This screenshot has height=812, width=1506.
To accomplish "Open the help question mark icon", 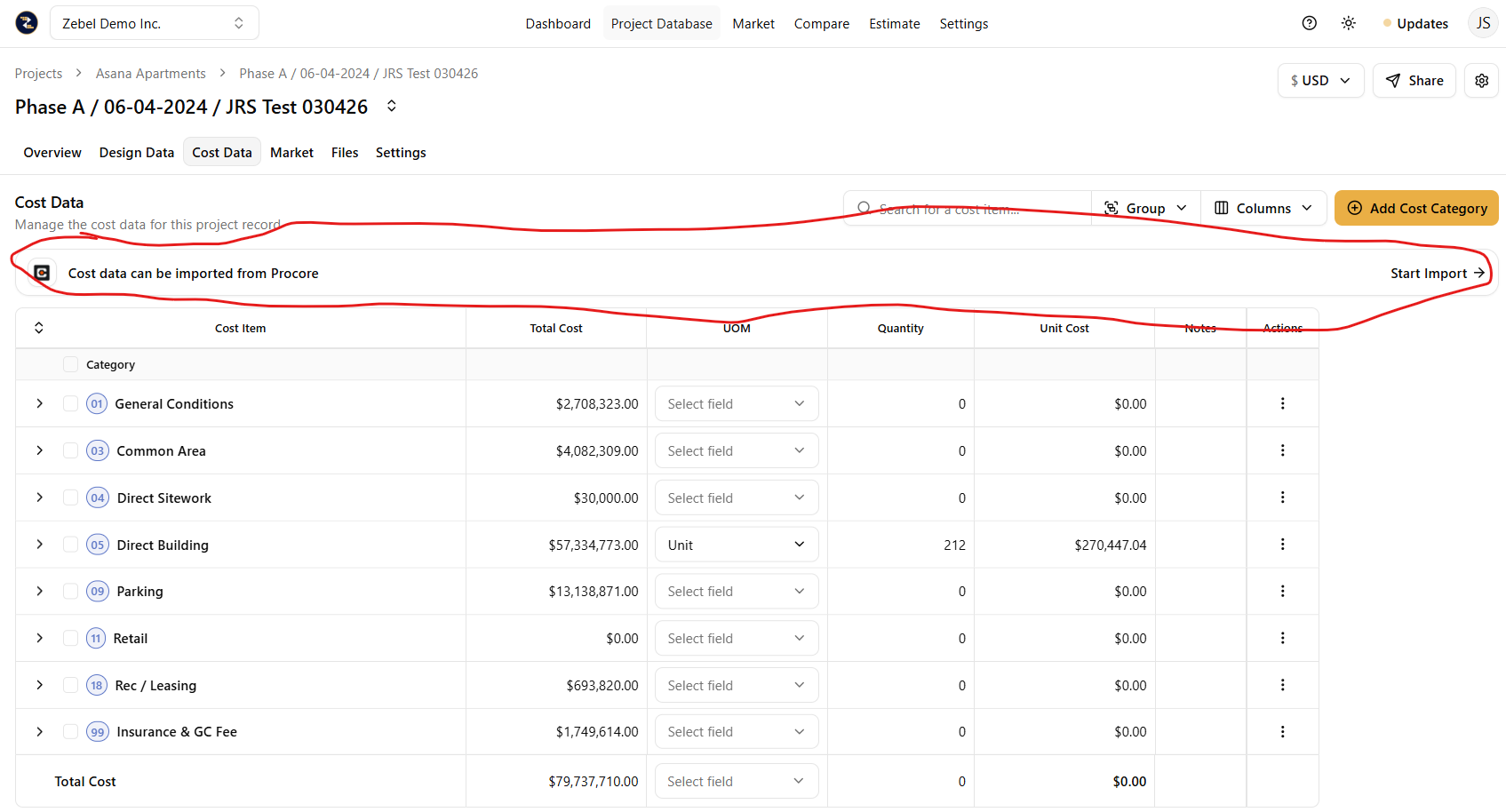I will [1309, 23].
